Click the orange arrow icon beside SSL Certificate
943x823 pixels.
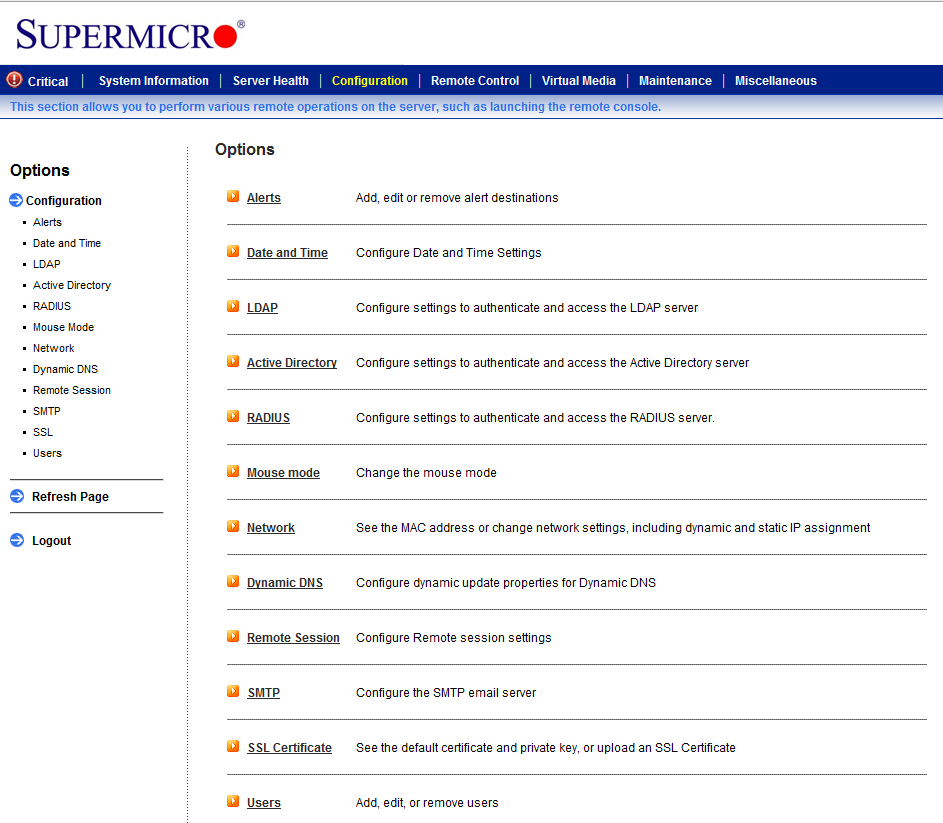pyautogui.click(x=233, y=747)
